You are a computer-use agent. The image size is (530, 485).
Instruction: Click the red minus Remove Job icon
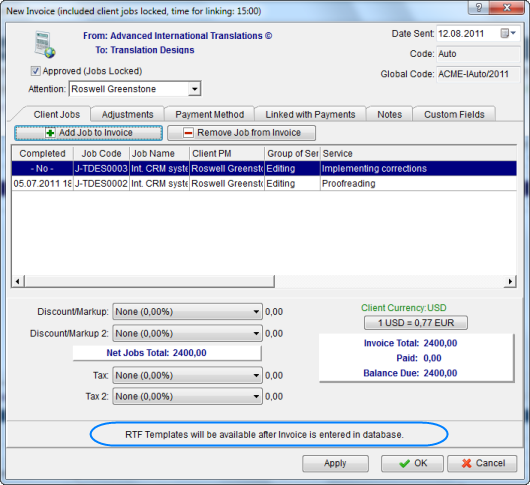point(188,133)
